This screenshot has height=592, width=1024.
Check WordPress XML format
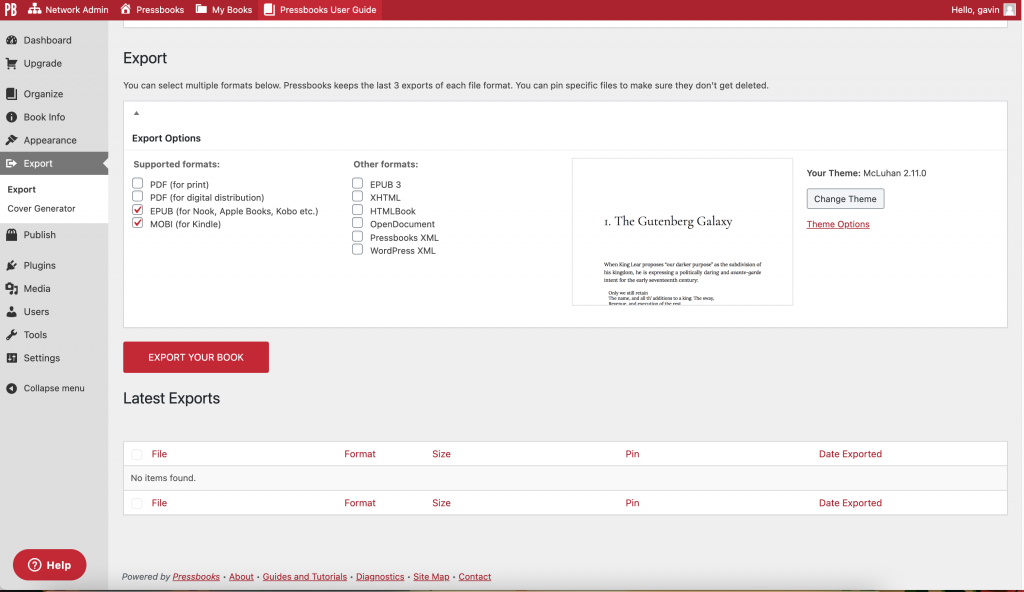357,250
